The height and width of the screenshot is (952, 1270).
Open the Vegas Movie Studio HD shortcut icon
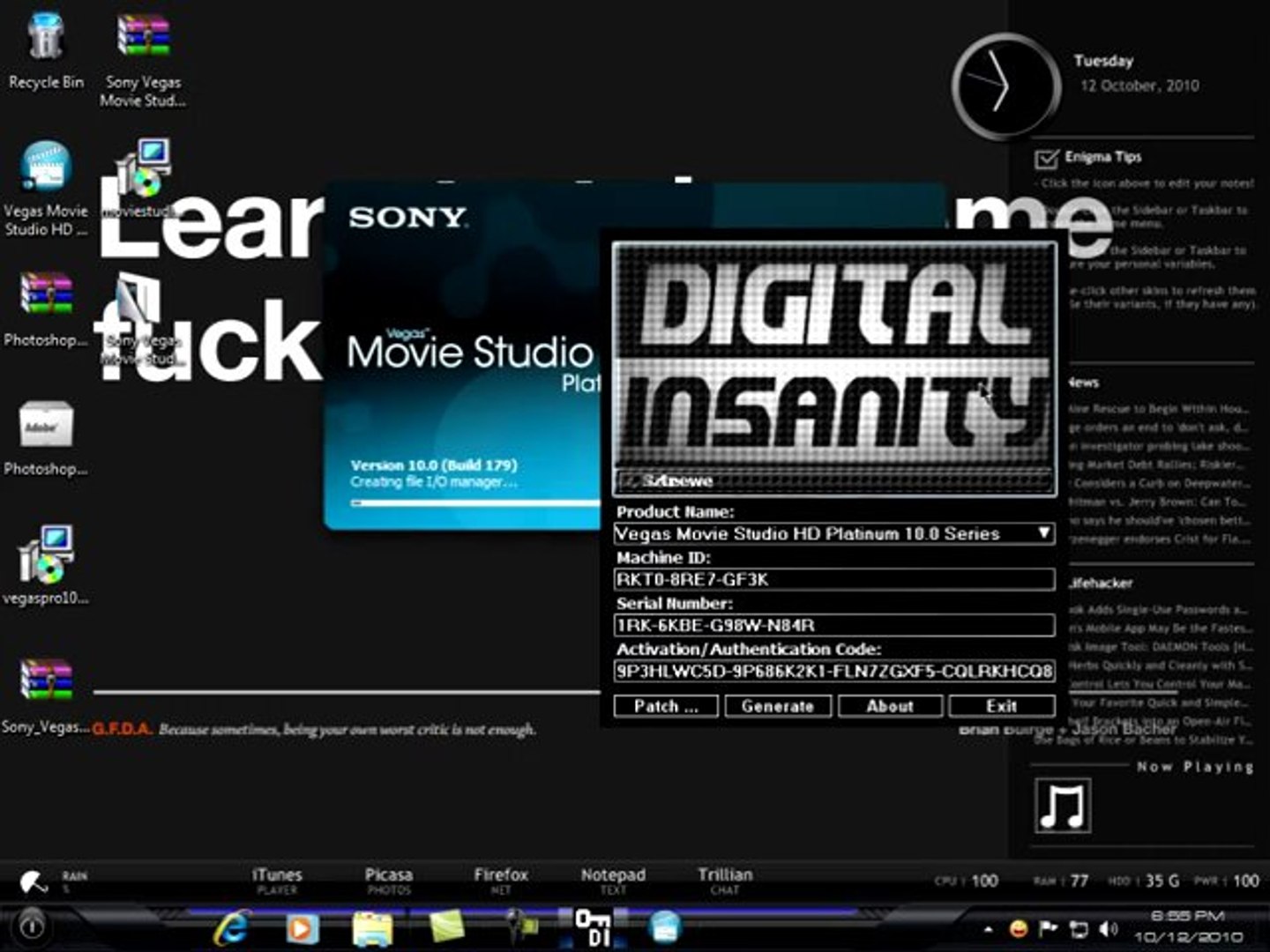pyautogui.click(x=45, y=166)
